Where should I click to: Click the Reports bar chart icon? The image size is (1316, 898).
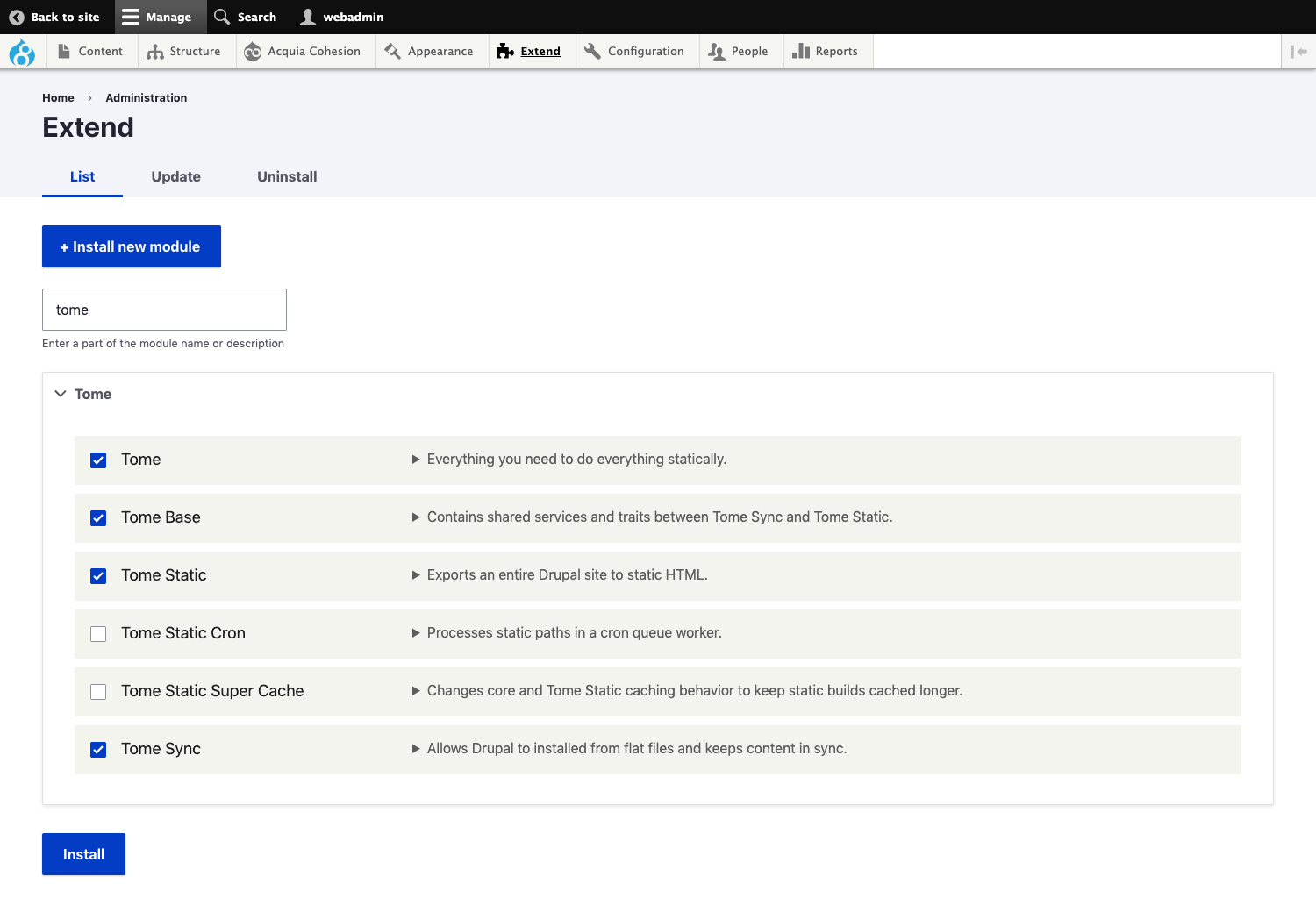[x=801, y=51]
